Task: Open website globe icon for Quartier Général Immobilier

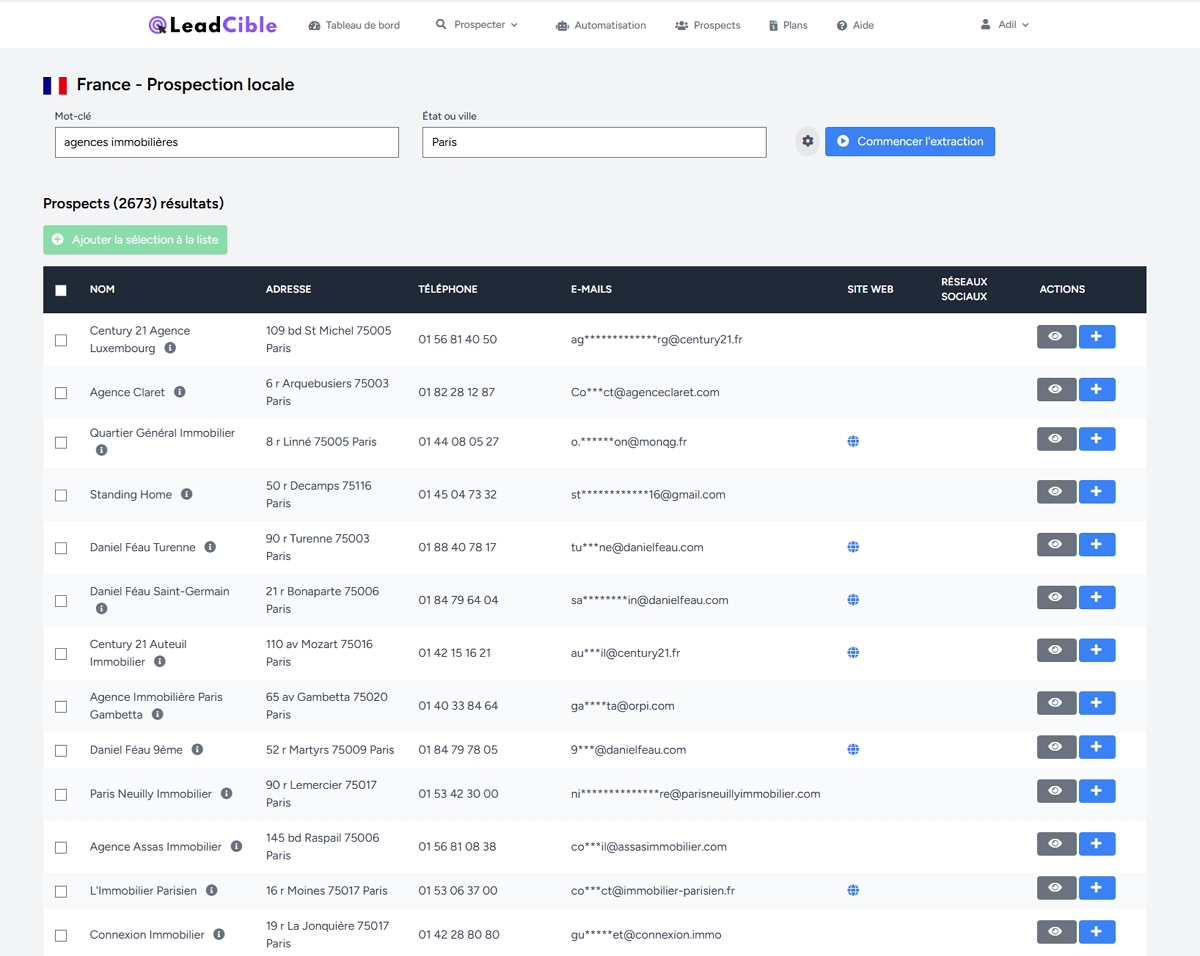Action: click(853, 441)
